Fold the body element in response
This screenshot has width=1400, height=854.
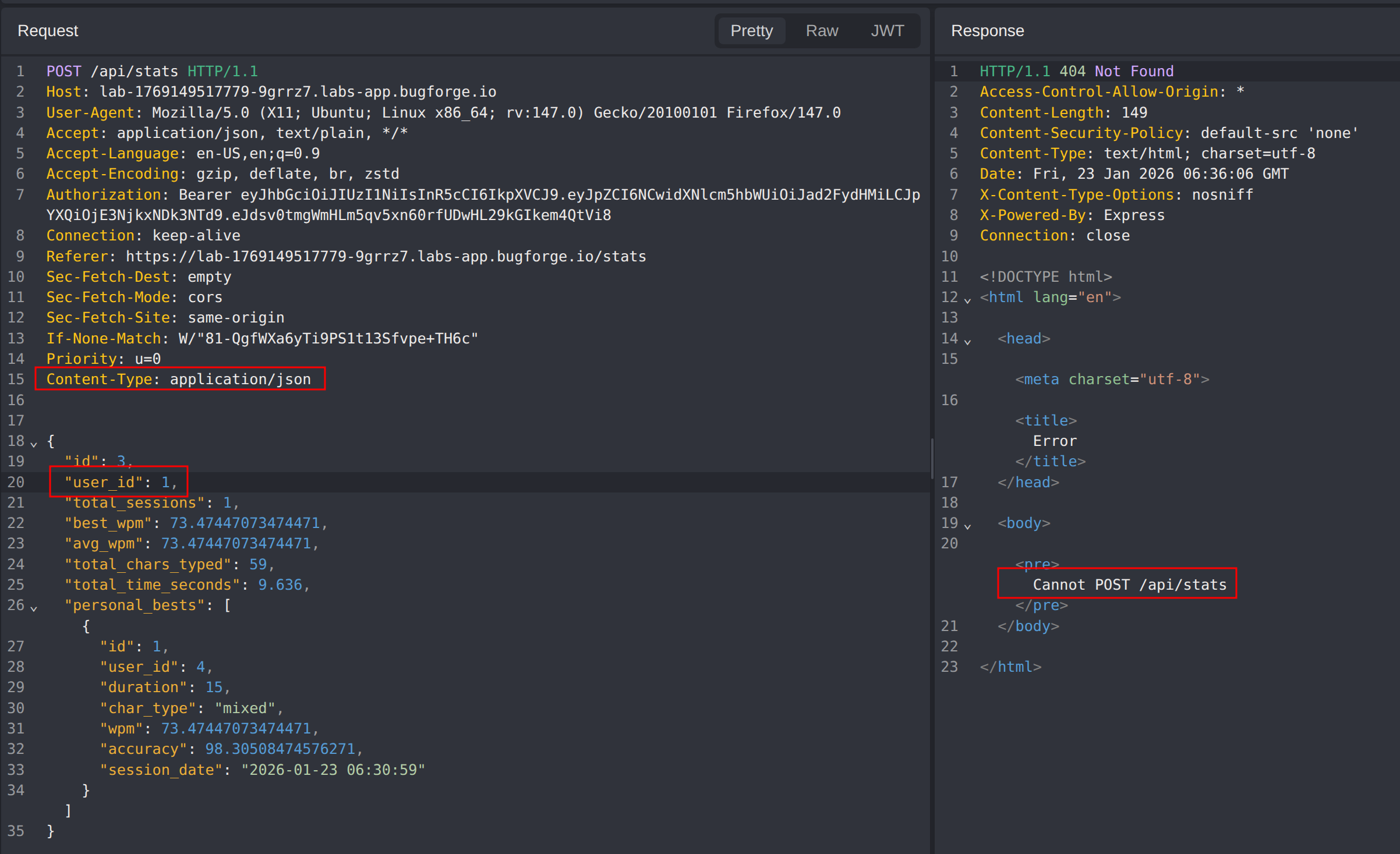[x=967, y=526]
